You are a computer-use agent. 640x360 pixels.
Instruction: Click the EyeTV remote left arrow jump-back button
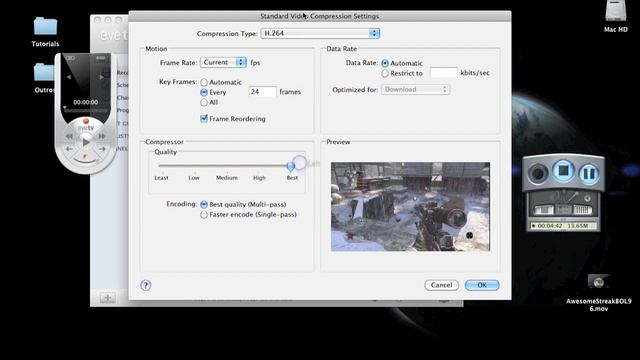(x=69, y=149)
